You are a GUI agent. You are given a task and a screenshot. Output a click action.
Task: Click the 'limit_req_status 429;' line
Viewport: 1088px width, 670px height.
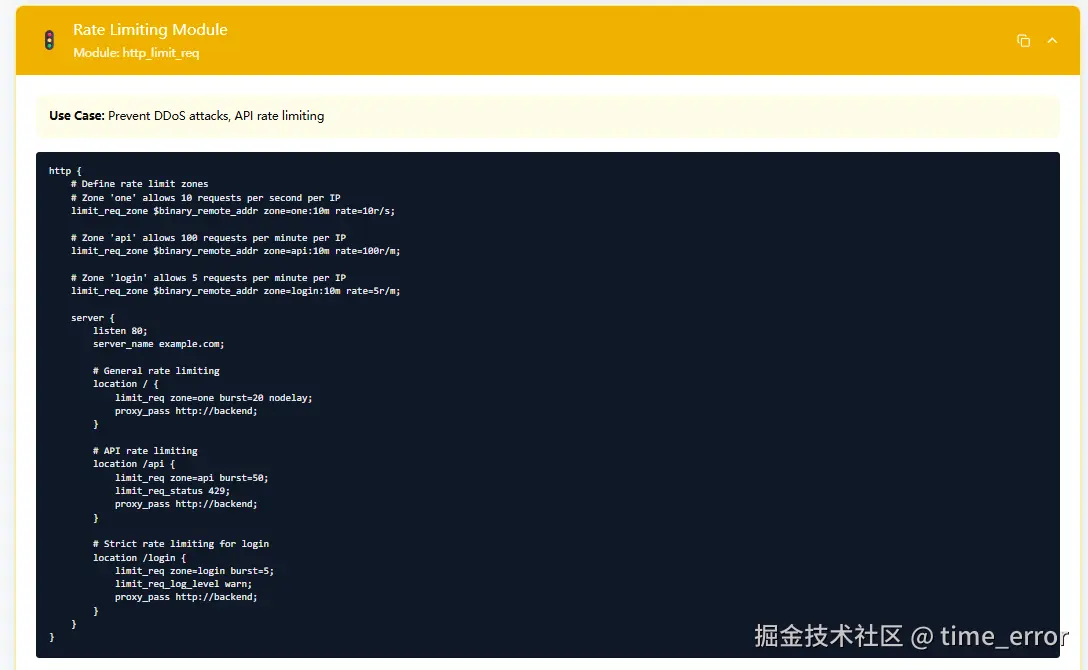172,491
